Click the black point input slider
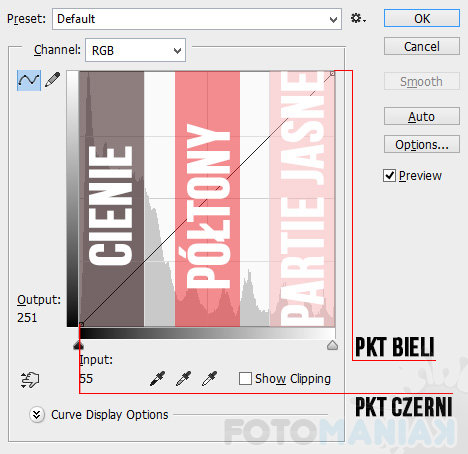The image size is (468, 454). pyautogui.click(x=79, y=345)
